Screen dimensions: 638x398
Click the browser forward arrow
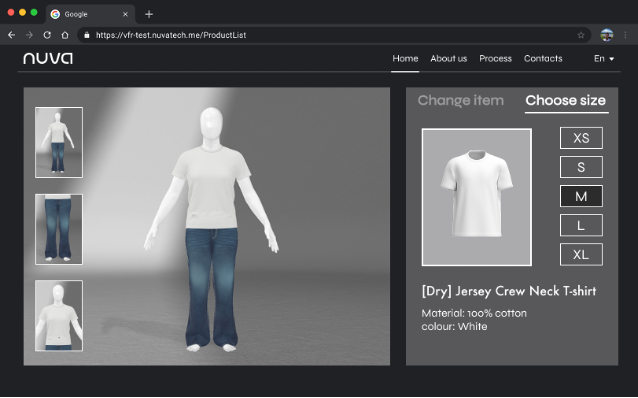29,35
